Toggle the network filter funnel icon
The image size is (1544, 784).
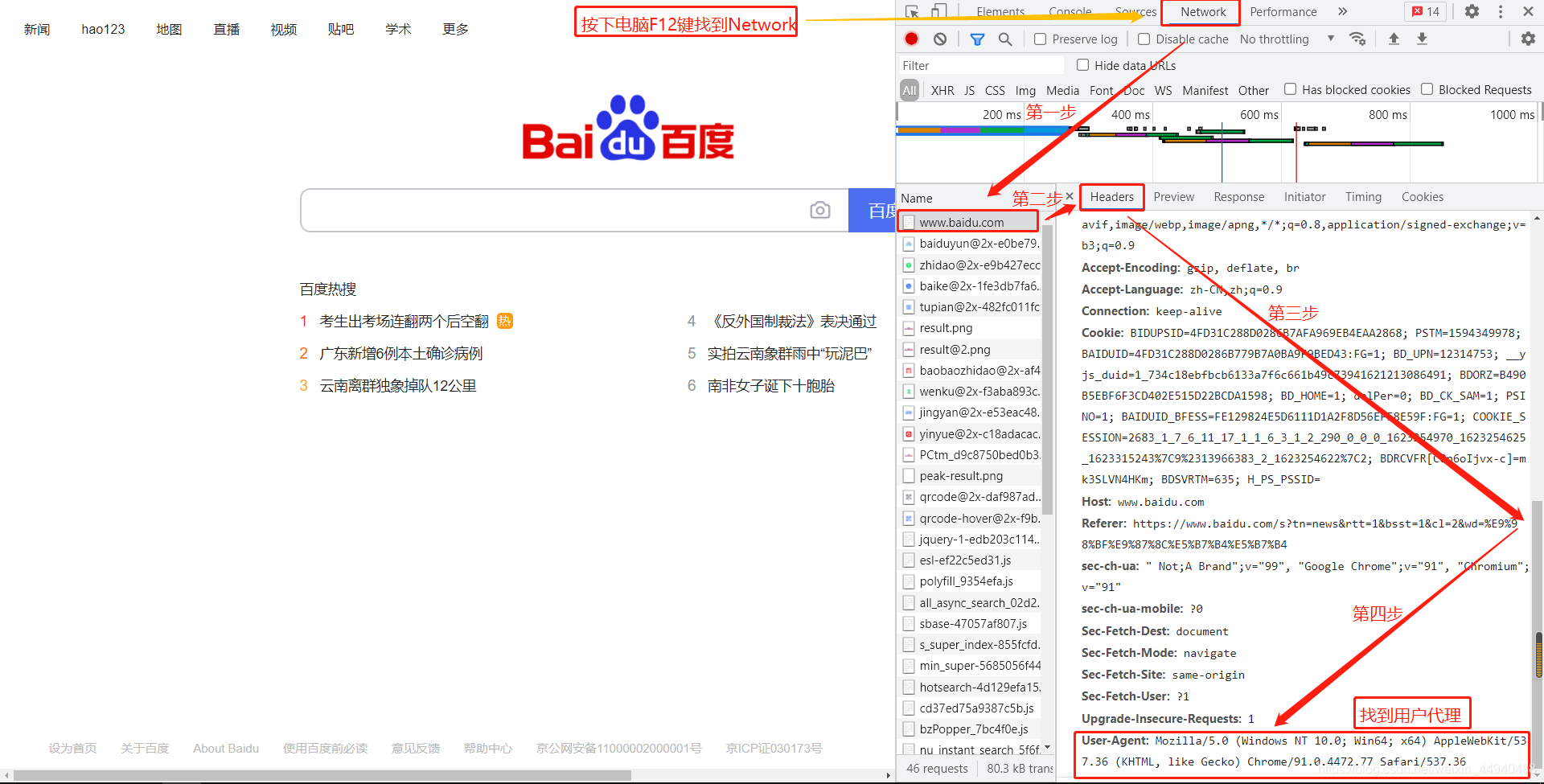tap(977, 39)
